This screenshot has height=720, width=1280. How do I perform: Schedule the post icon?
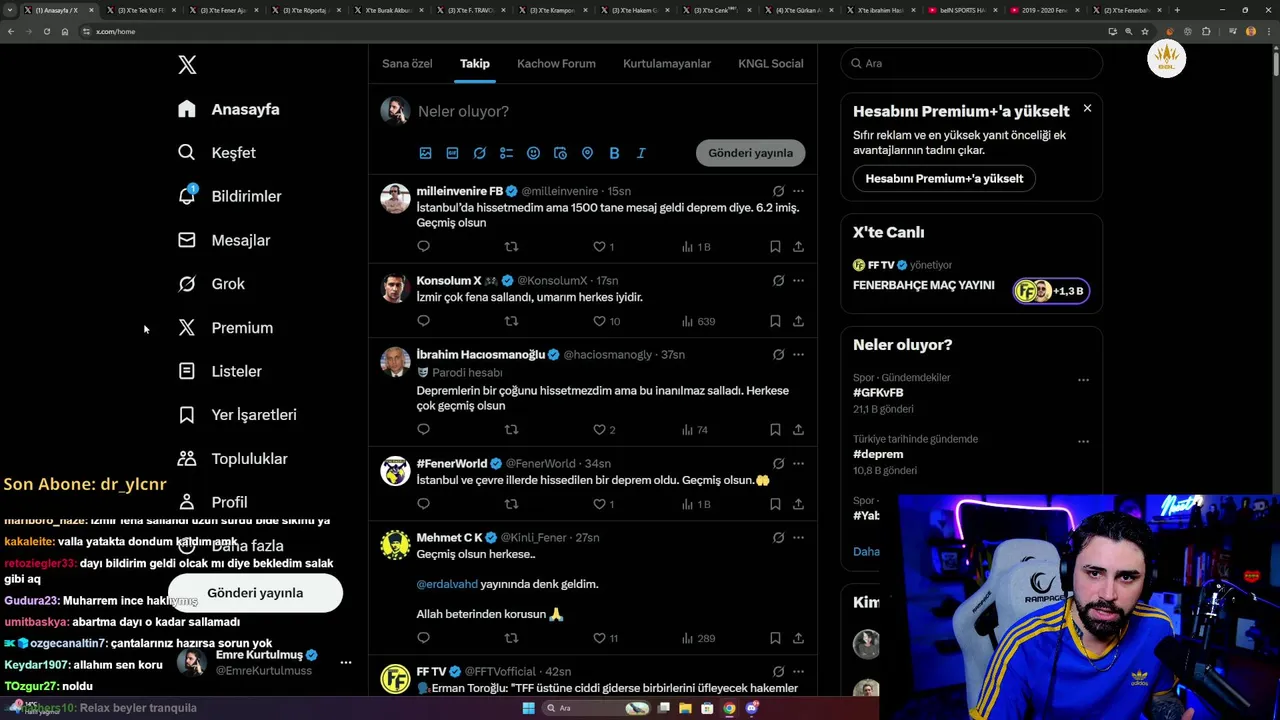coord(560,153)
